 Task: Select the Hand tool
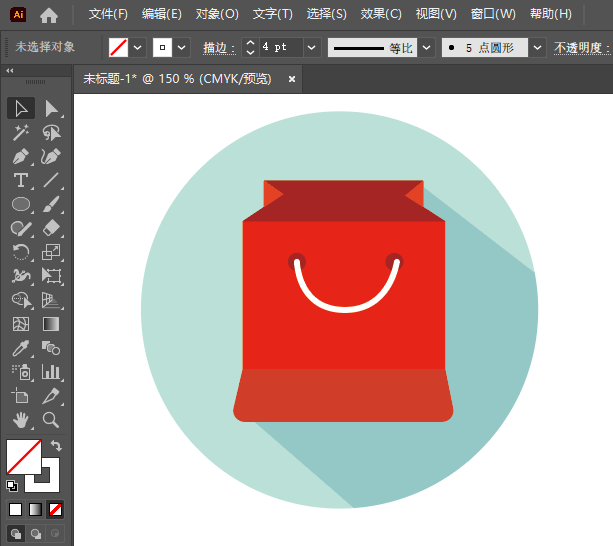[x=21, y=420]
